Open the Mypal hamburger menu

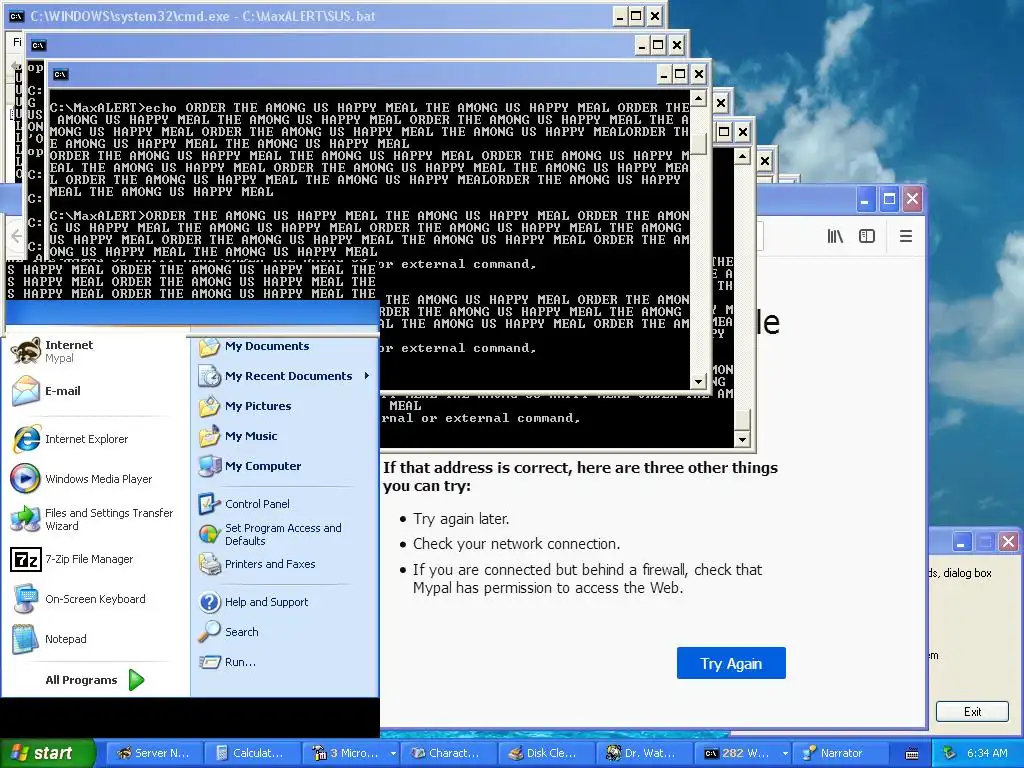906,236
